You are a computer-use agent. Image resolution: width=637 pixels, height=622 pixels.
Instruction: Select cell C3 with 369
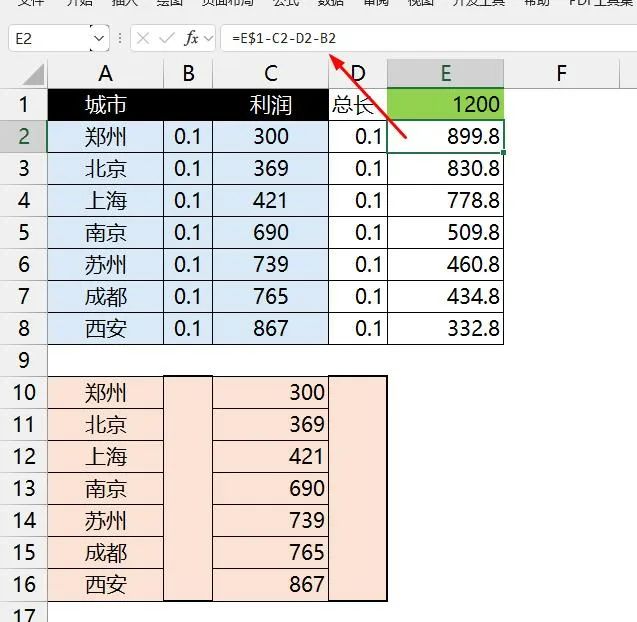click(271, 169)
